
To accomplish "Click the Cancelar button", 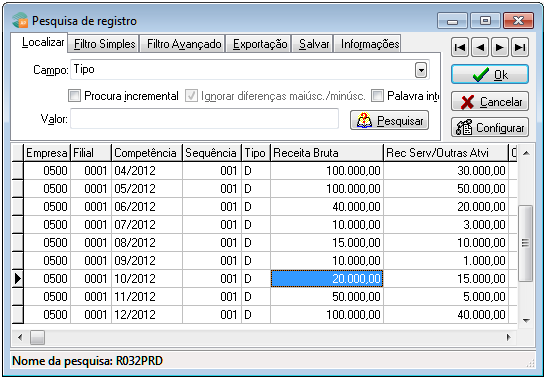I will [490, 102].
